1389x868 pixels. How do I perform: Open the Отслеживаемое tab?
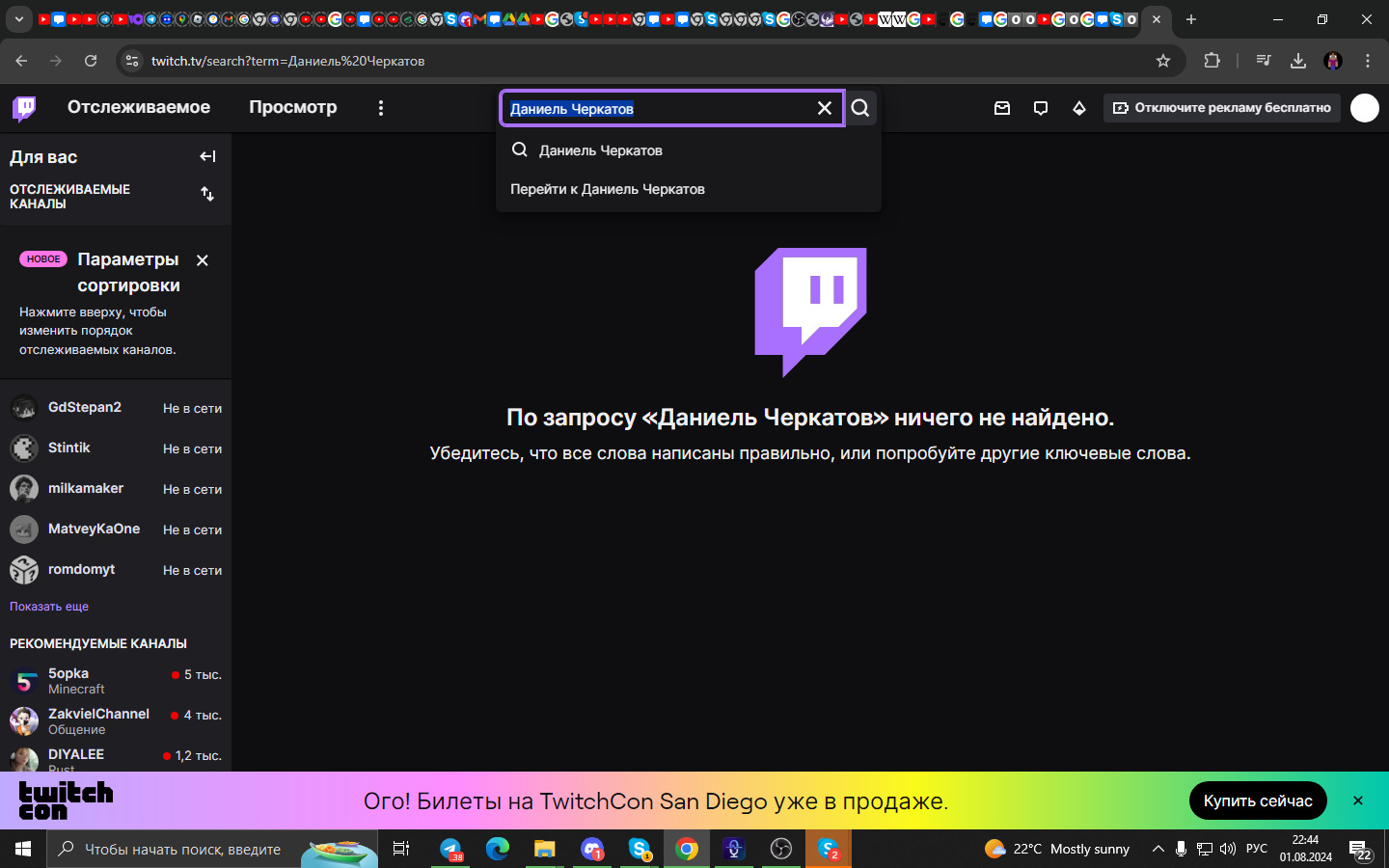139,107
